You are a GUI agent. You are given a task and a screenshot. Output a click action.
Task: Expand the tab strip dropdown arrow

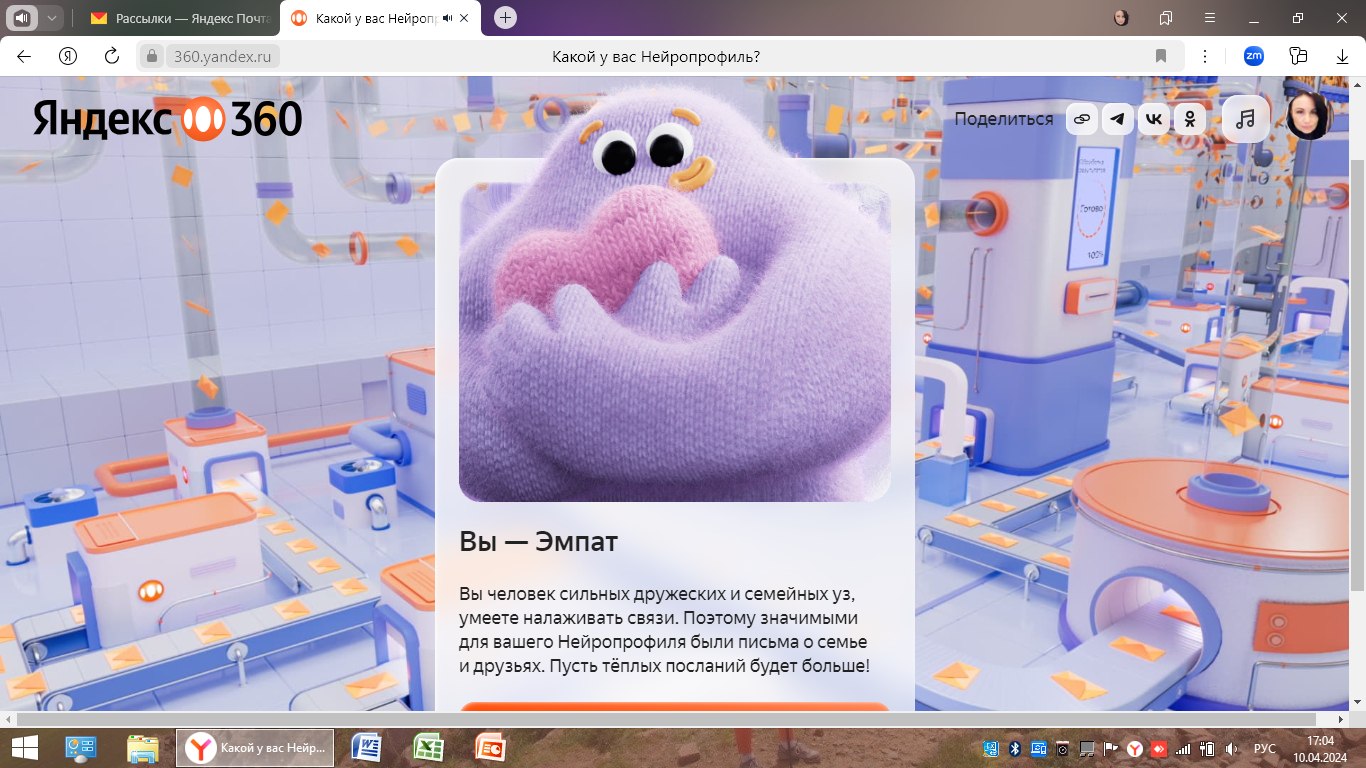click(x=52, y=18)
